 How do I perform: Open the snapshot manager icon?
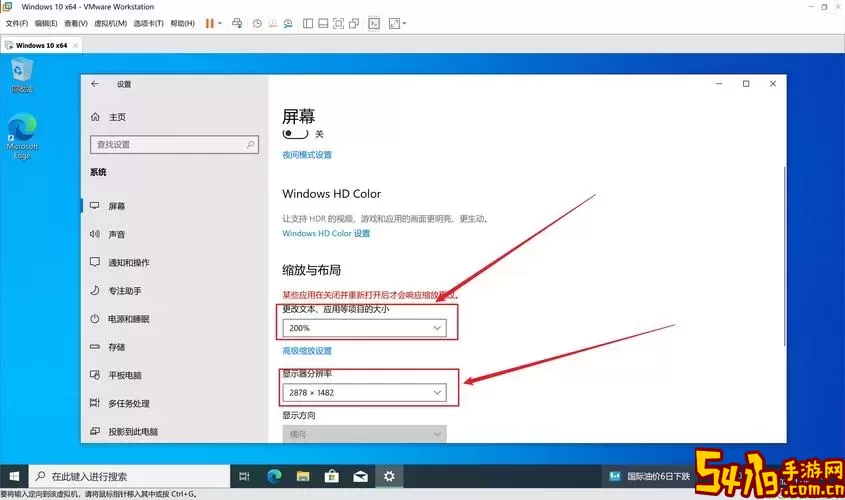point(288,23)
